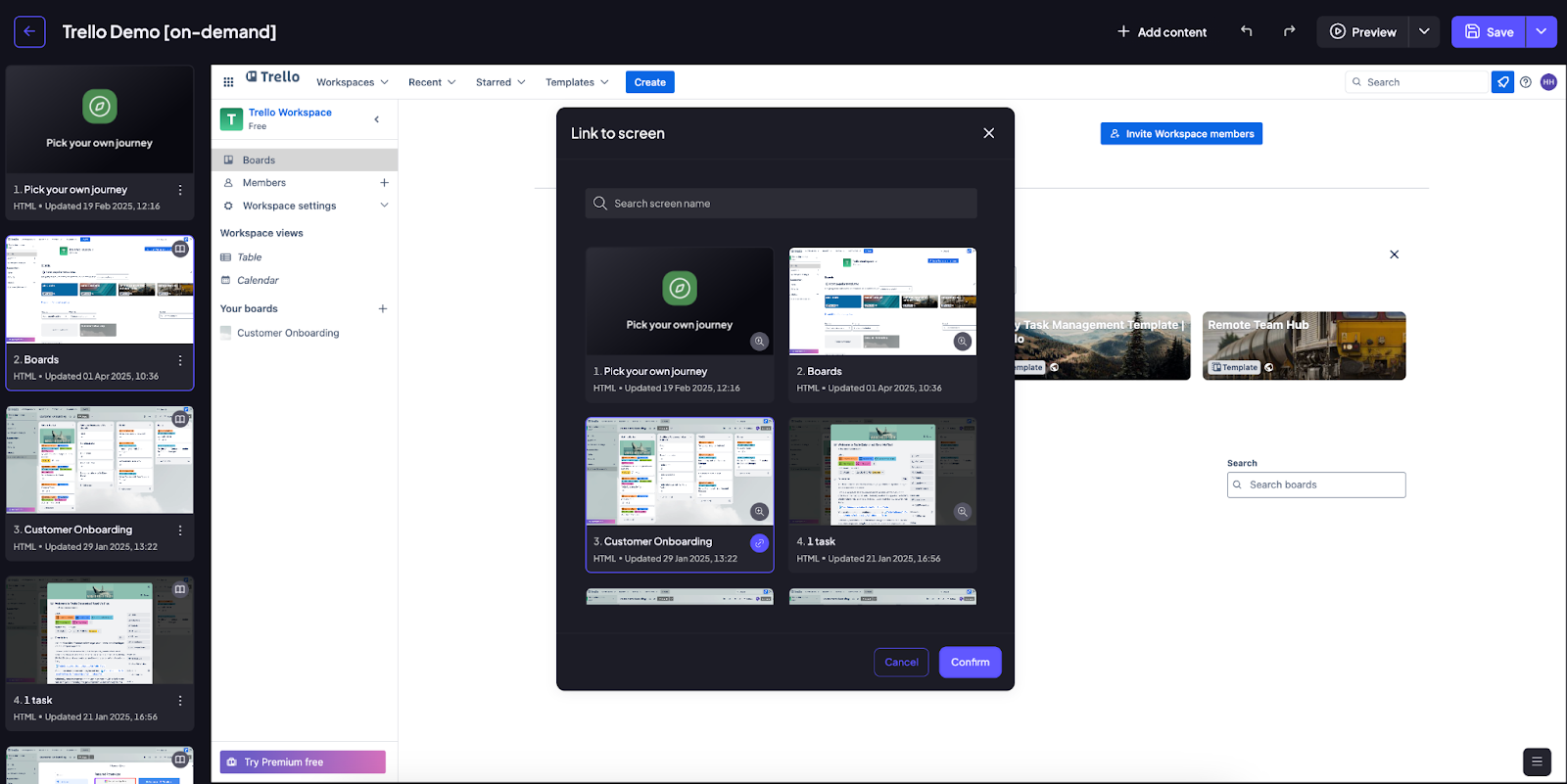
Task: Open the Customer Onboarding board link
Action: (288, 333)
